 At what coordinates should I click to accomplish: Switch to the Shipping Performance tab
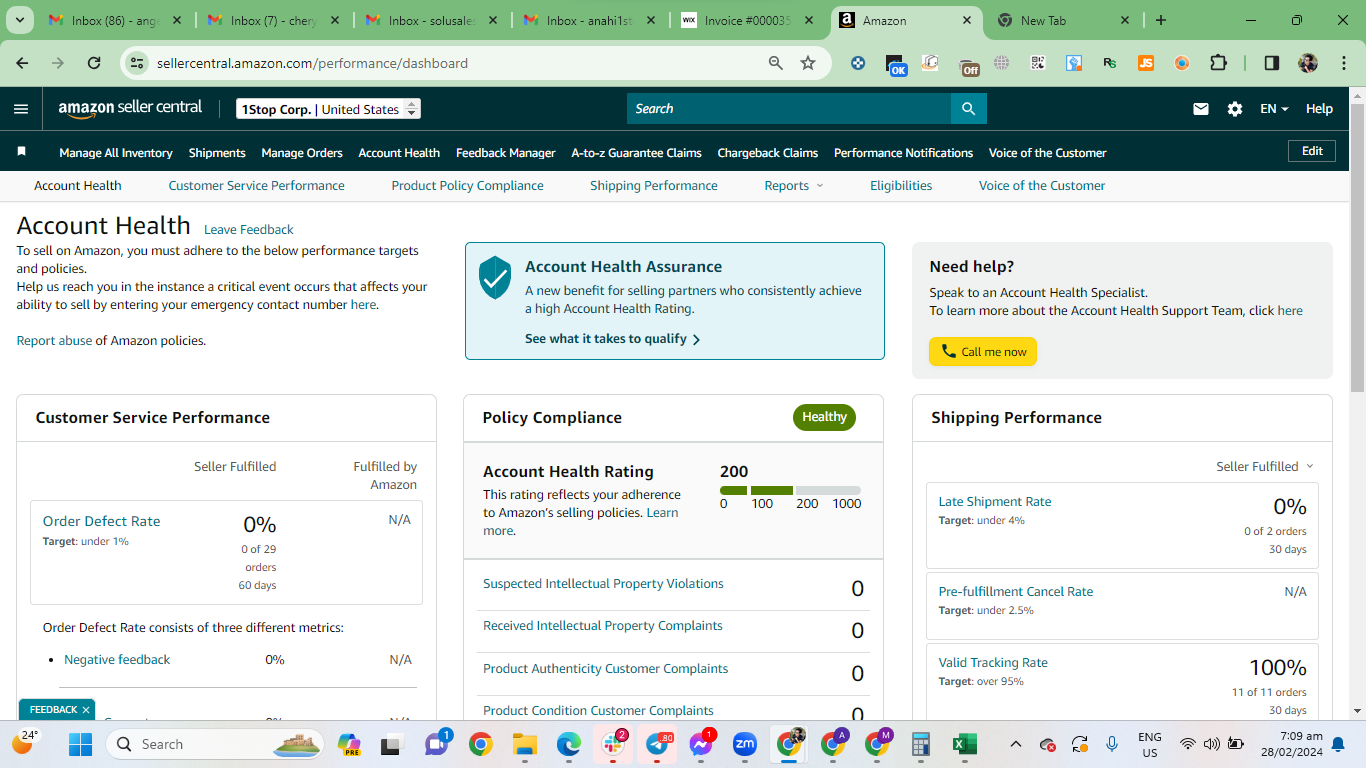coord(654,185)
